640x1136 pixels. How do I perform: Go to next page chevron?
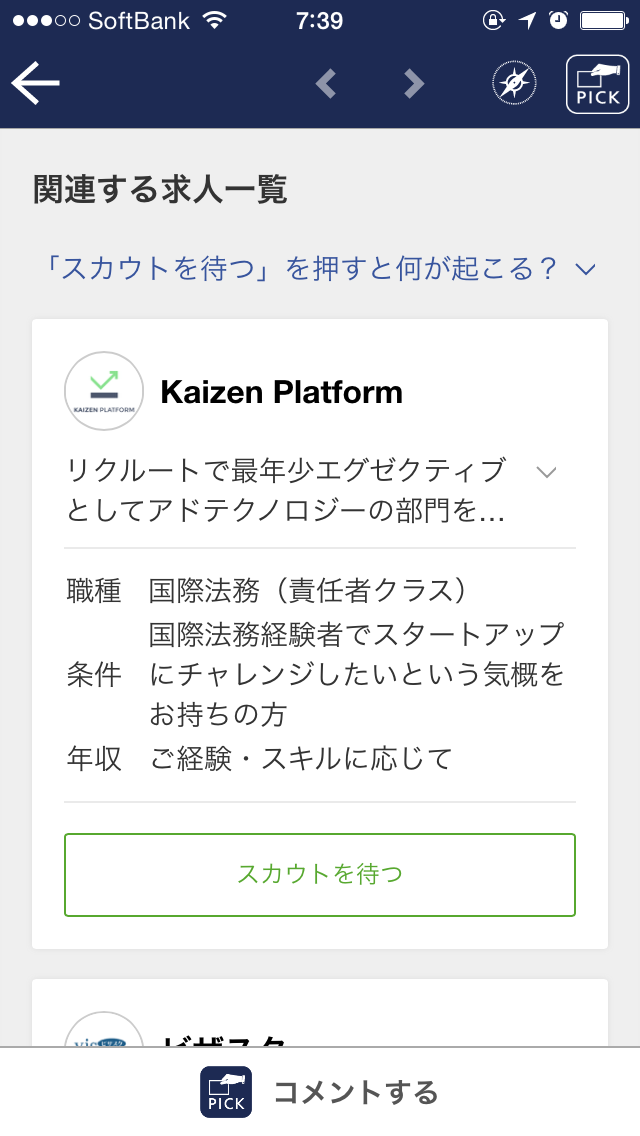click(414, 84)
